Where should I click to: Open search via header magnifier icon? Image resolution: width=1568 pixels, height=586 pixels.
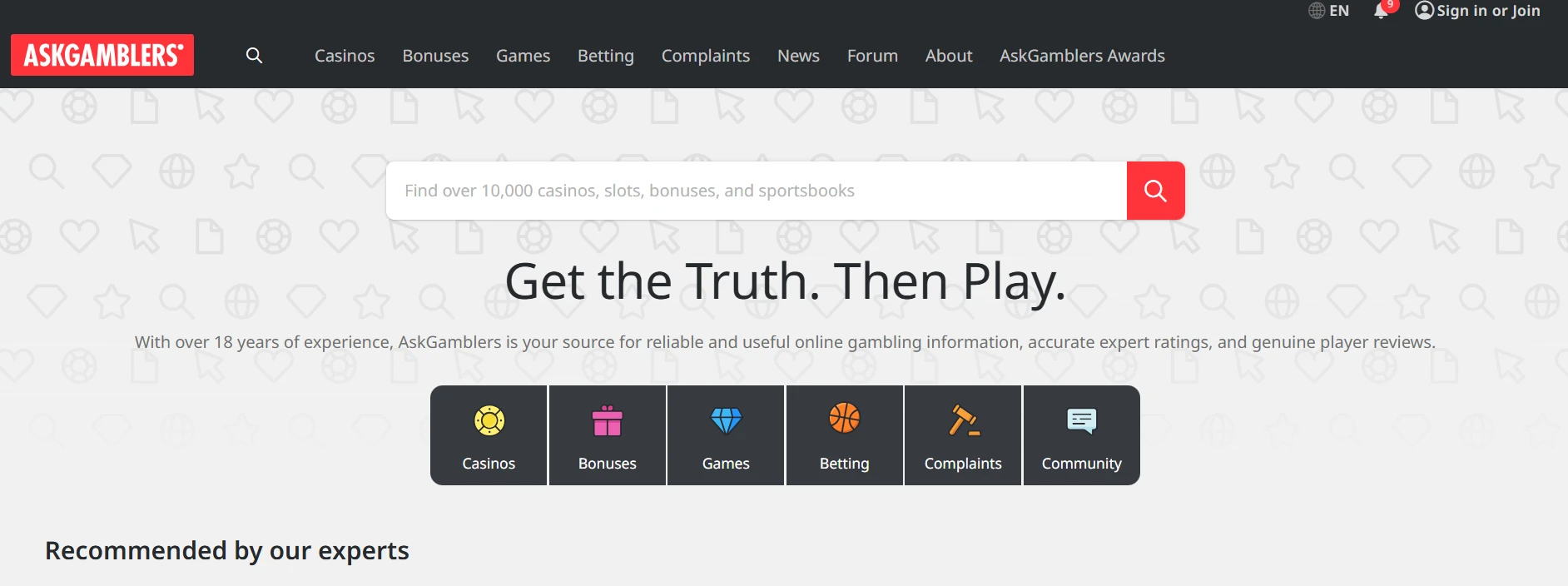[x=255, y=56]
